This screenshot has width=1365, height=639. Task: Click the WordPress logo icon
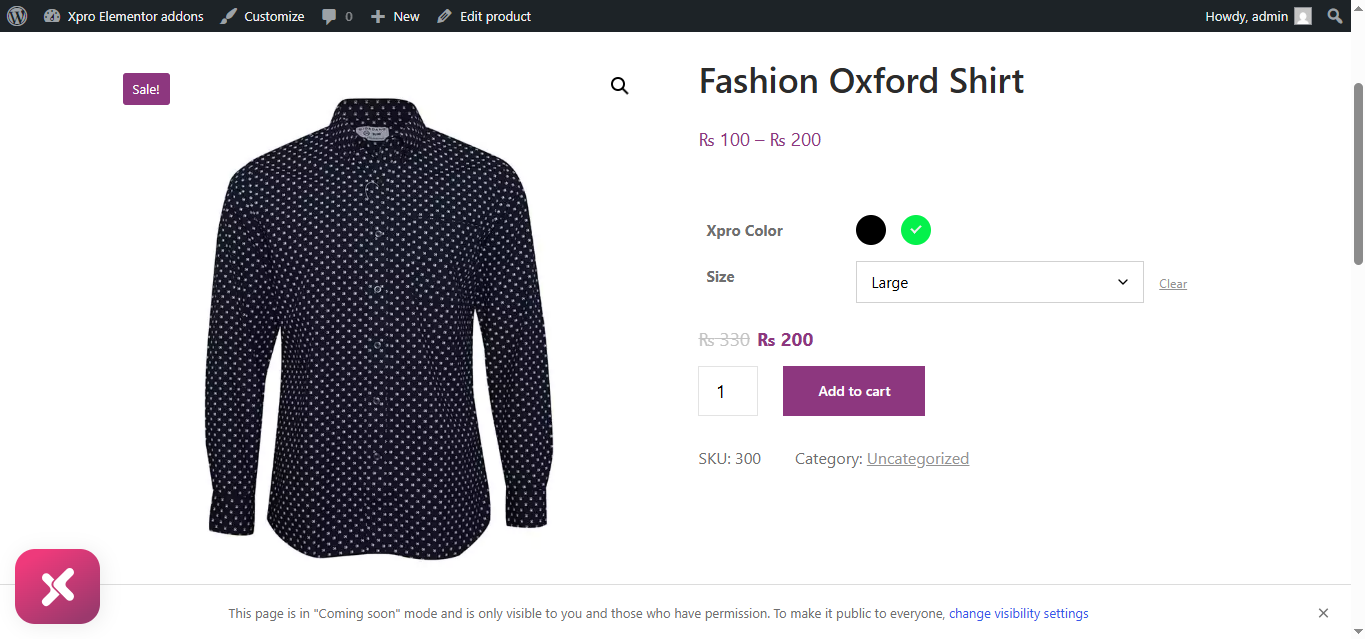click(17, 16)
